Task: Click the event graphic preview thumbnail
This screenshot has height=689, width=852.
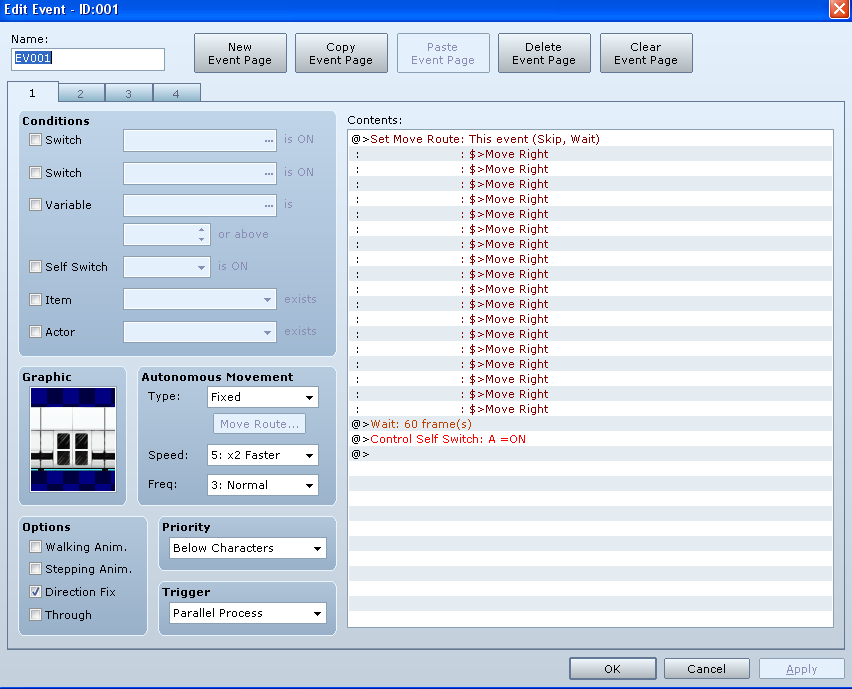Action: 73,439
